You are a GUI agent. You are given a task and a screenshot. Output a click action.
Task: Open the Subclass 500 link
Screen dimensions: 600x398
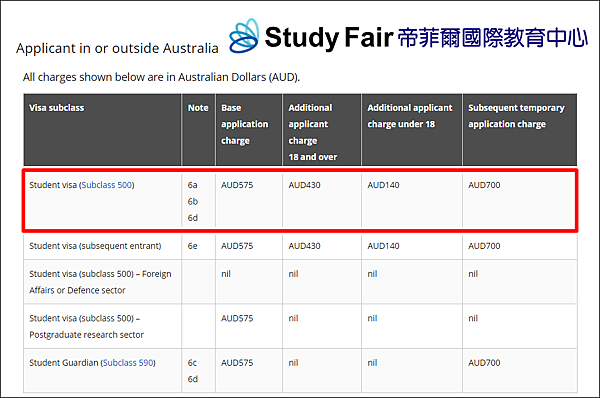(107, 185)
